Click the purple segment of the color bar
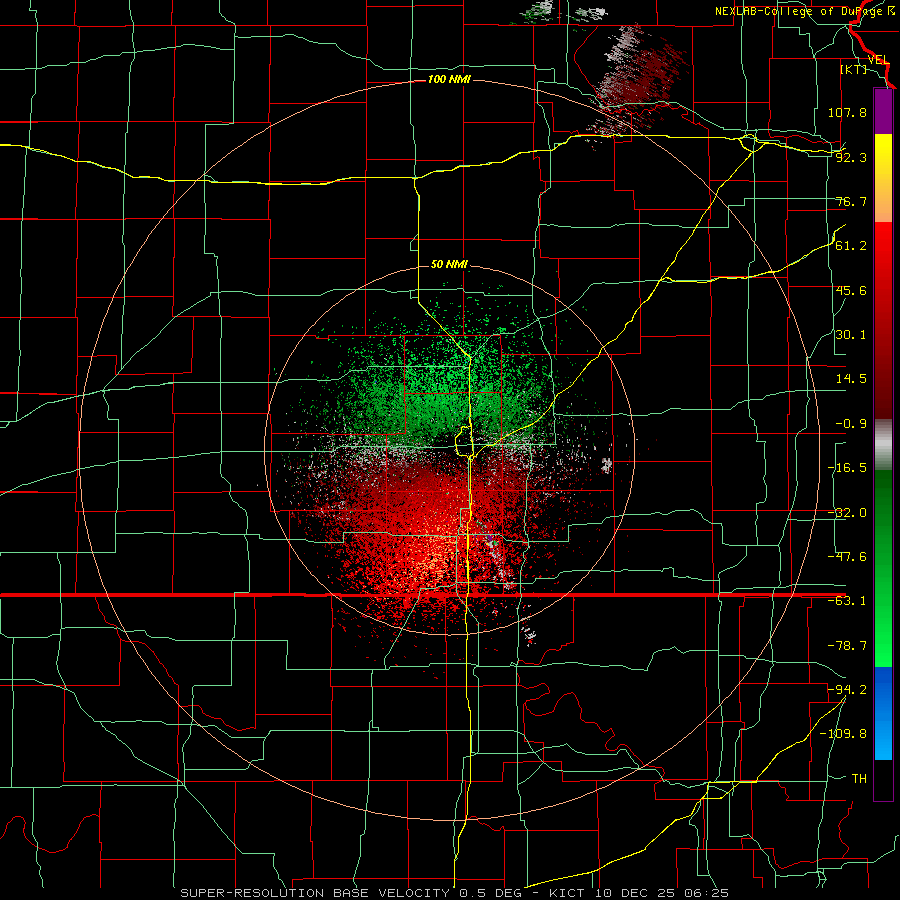This screenshot has height=900, width=900. pos(883,112)
